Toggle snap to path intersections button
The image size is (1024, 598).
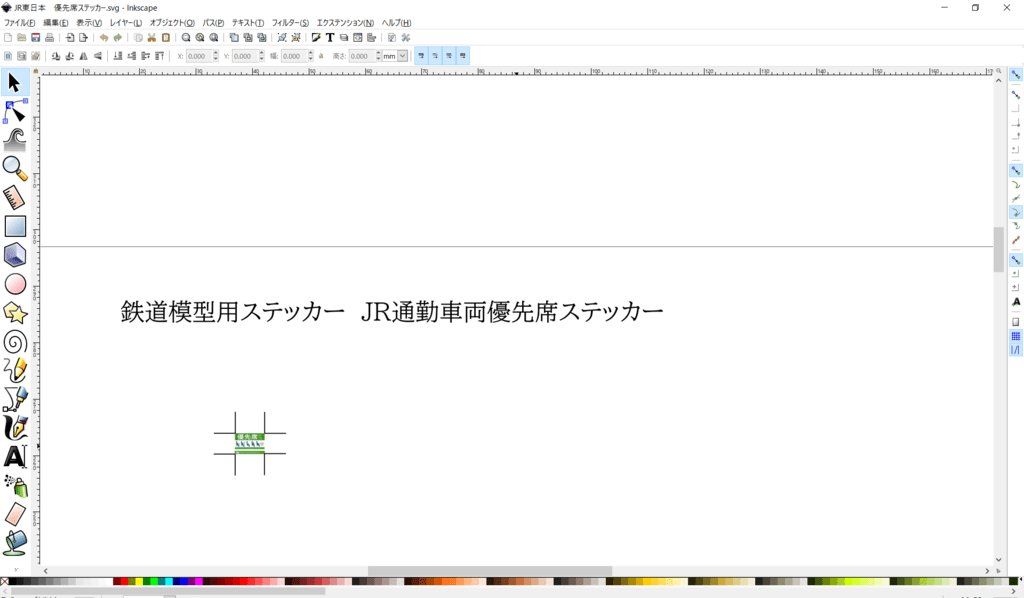click(1016, 198)
